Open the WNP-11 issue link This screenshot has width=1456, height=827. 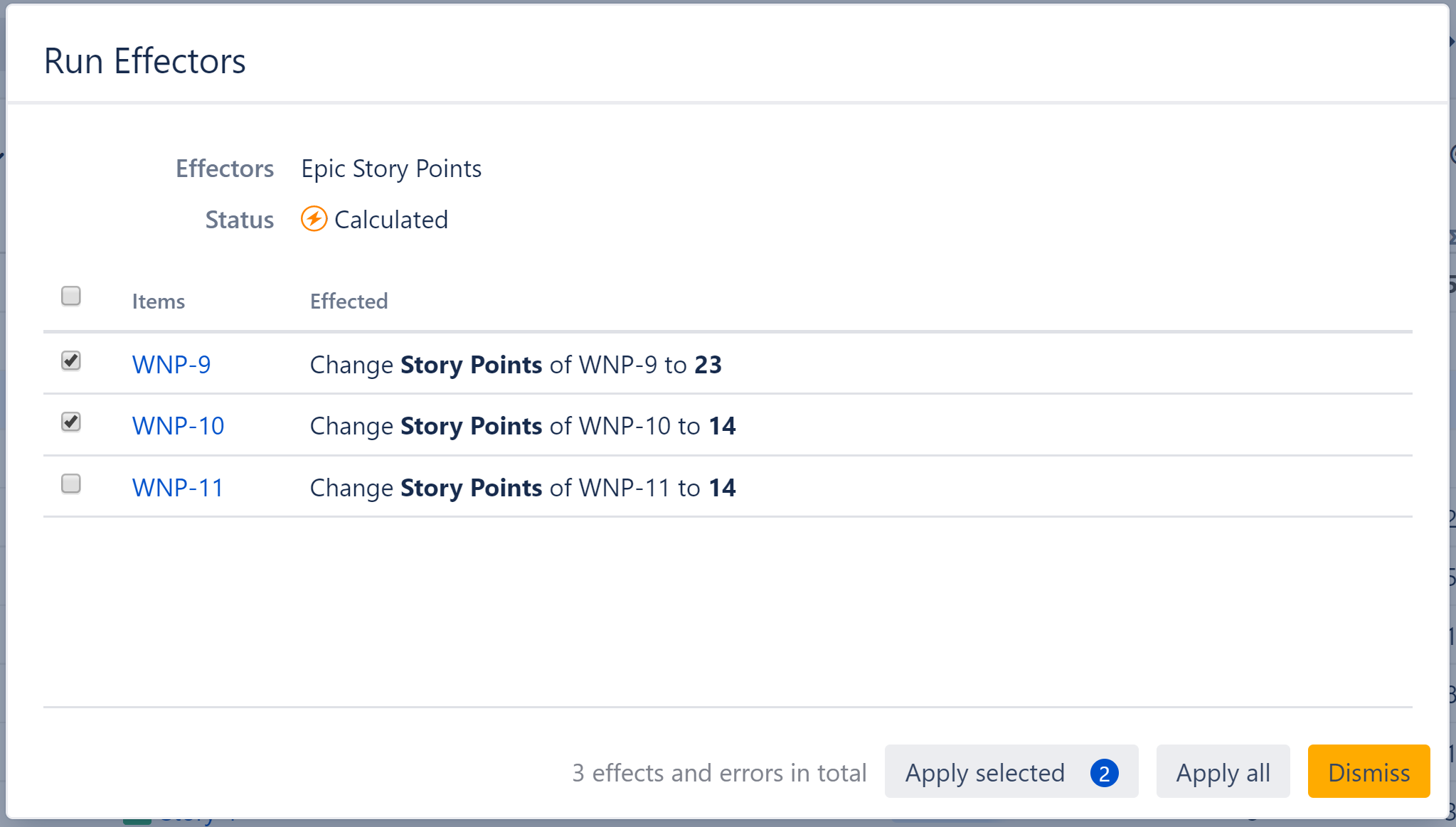pyautogui.click(x=177, y=487)
